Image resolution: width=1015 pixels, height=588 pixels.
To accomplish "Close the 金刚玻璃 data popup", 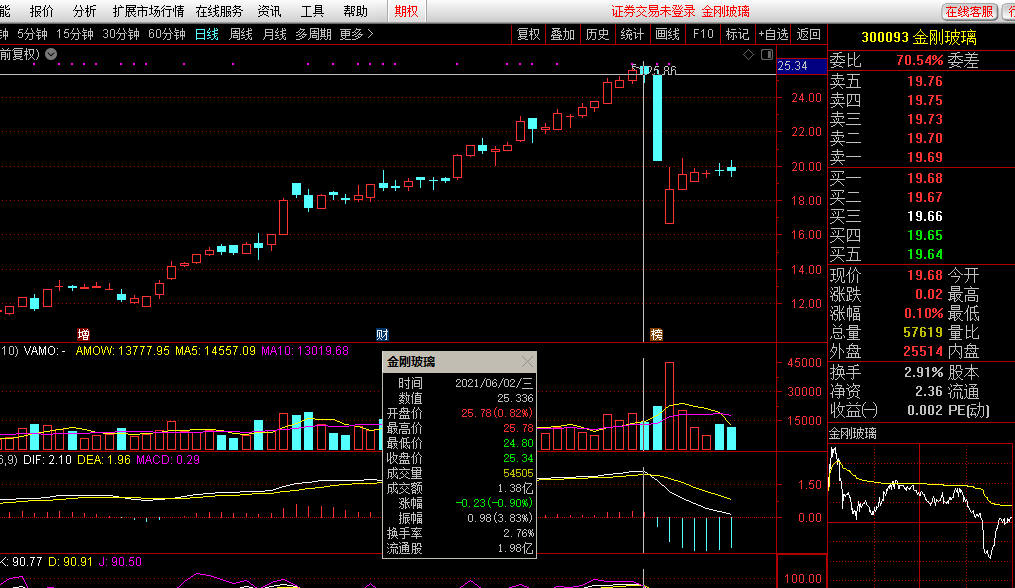I will tap(528, 361).
